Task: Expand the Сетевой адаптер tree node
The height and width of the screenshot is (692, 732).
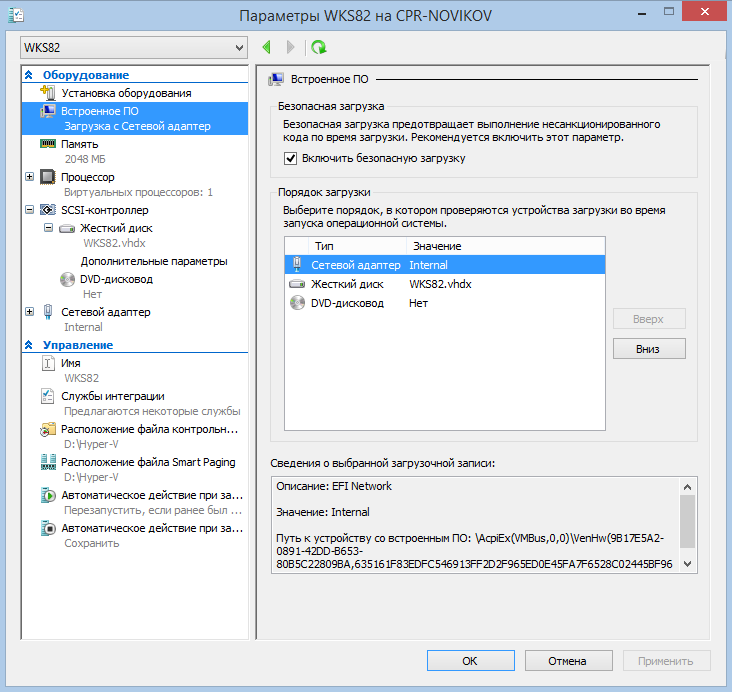Action: [x=30, y=312]
